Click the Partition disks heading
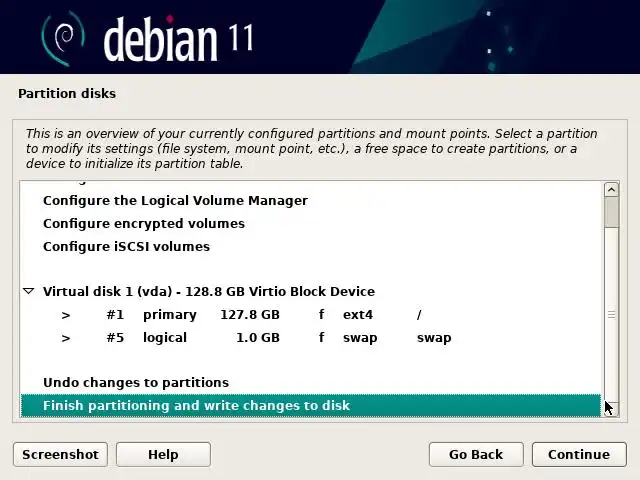640x480 pixels. (67, 93)
